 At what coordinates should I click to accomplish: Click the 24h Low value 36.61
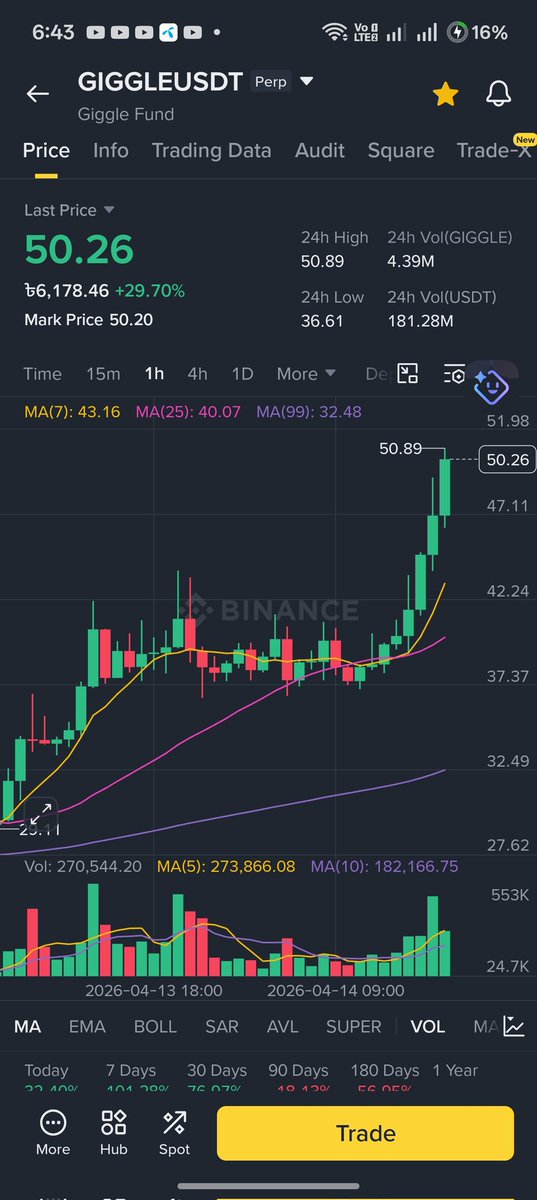[x=320, y=321]
